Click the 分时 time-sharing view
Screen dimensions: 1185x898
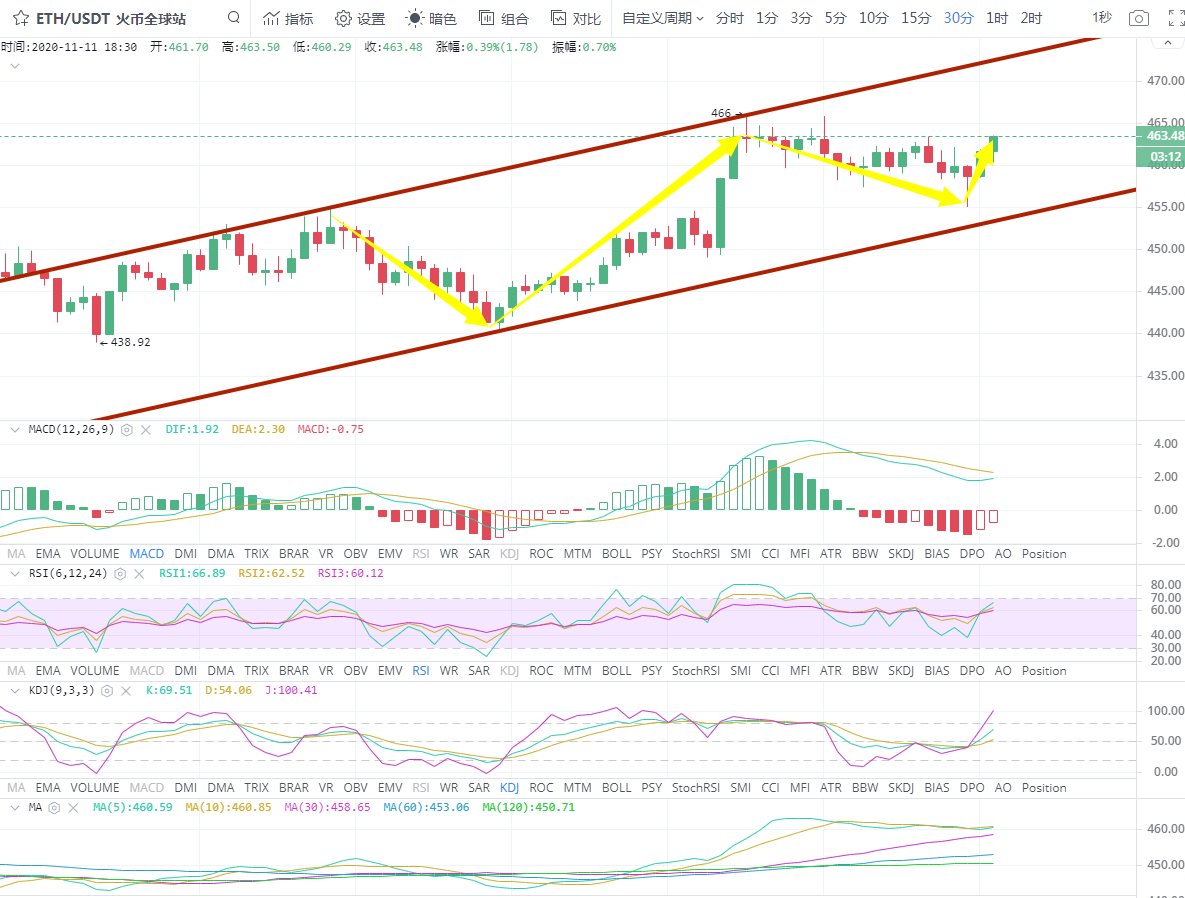pyautogui.click(x=729, y=18)
